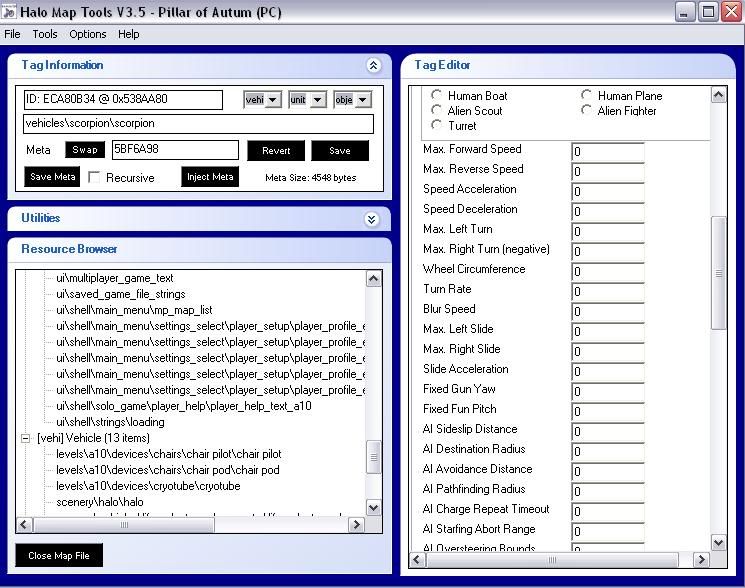Select cryotube vehicle tree item
The width and height of the screenshot is (745, 588).
click(148, 486)
